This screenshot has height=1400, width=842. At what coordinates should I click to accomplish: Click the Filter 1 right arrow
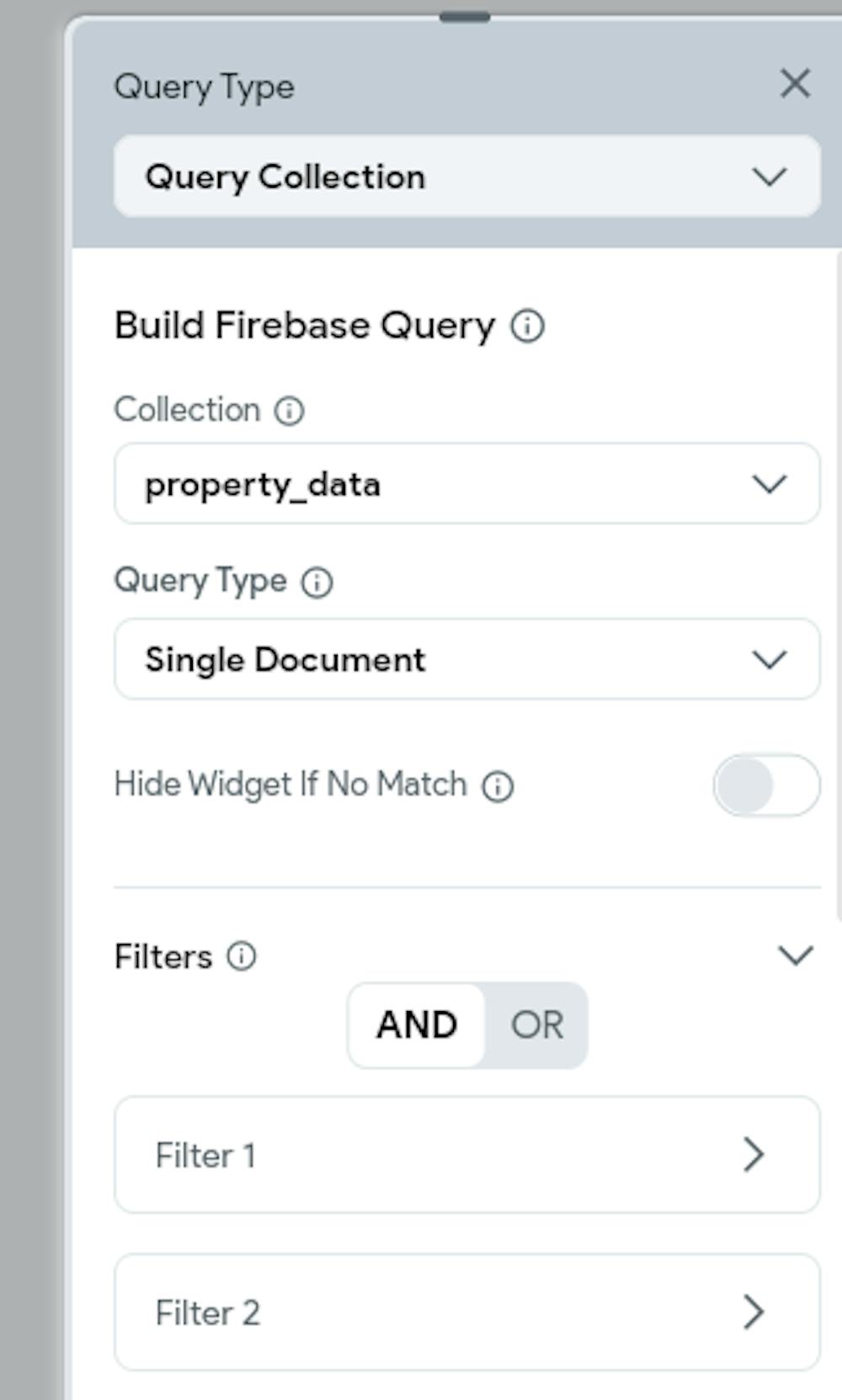coord(754,1155)
